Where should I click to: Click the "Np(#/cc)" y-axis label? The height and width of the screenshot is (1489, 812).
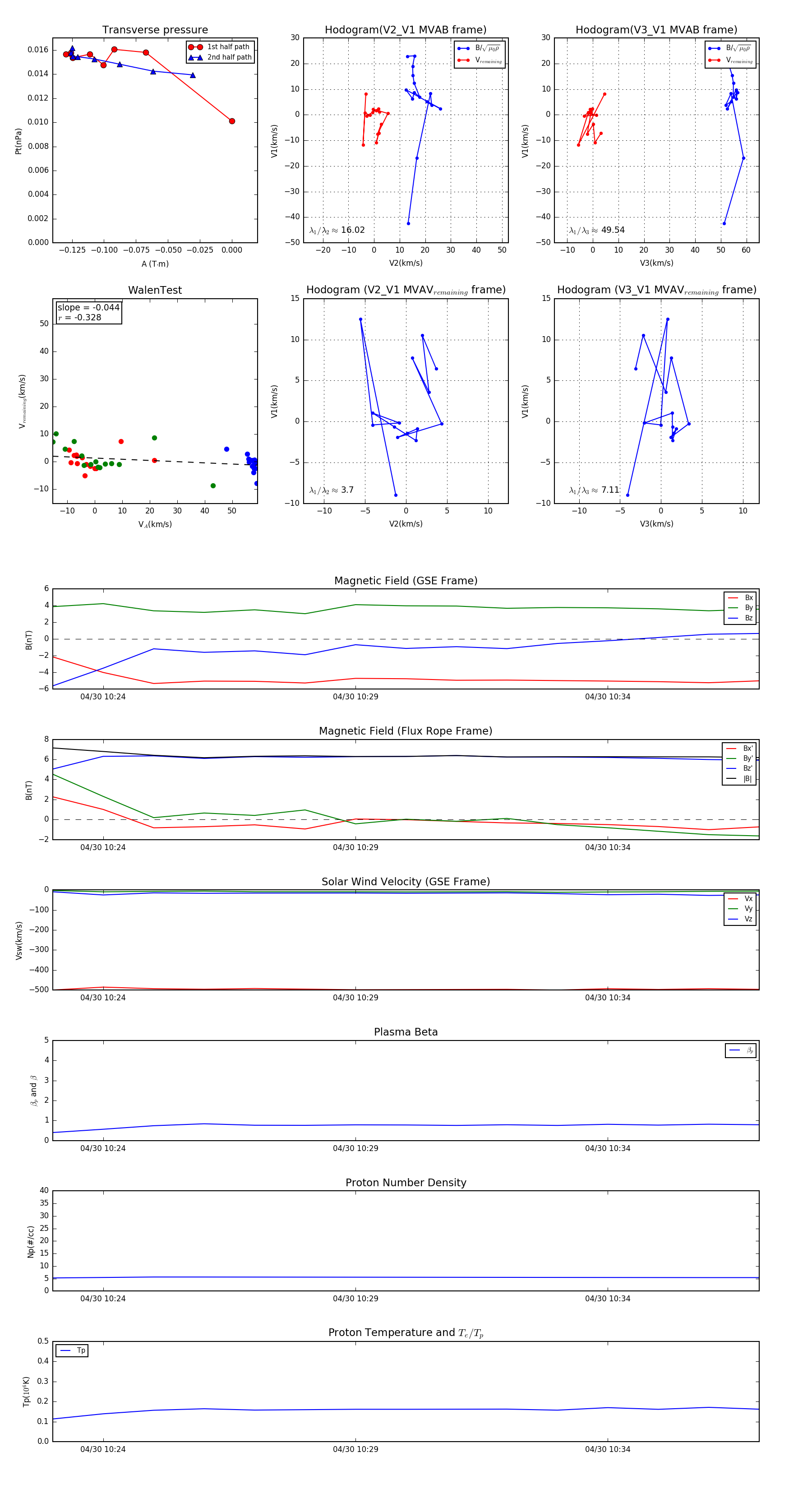coord(31,1241)
